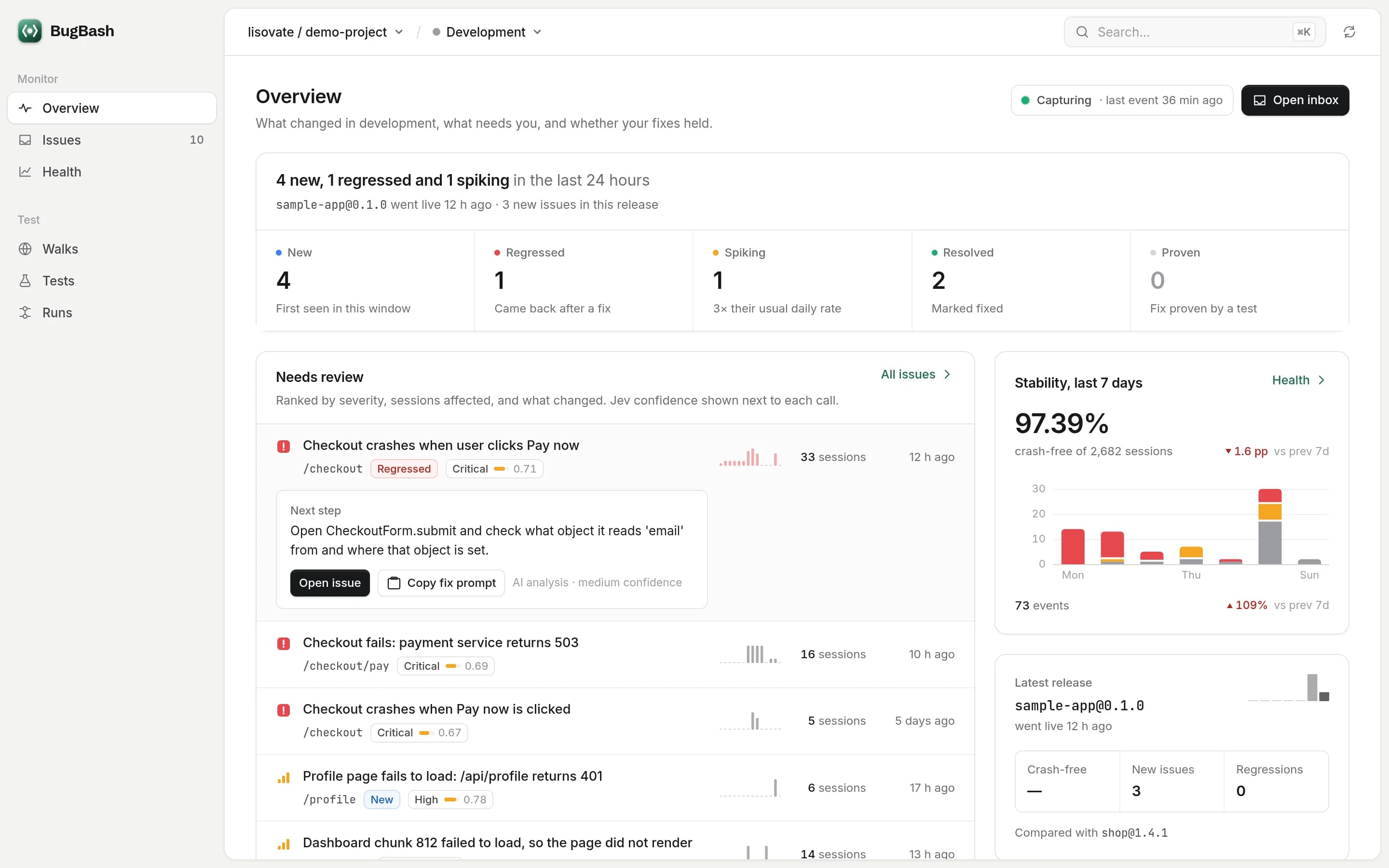Click the Proven stat card showing 0
Image resolution: width=1389 pixels, height=868 pixels.
(x=1240, y=281)
